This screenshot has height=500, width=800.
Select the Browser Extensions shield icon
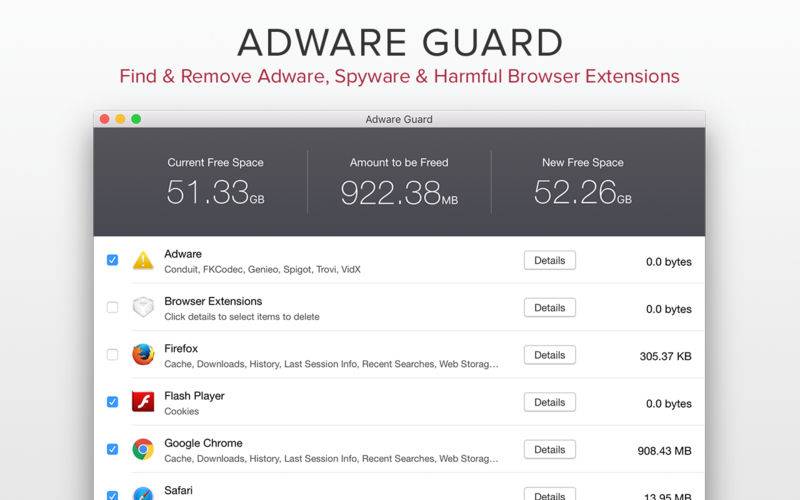click(143, 307)
